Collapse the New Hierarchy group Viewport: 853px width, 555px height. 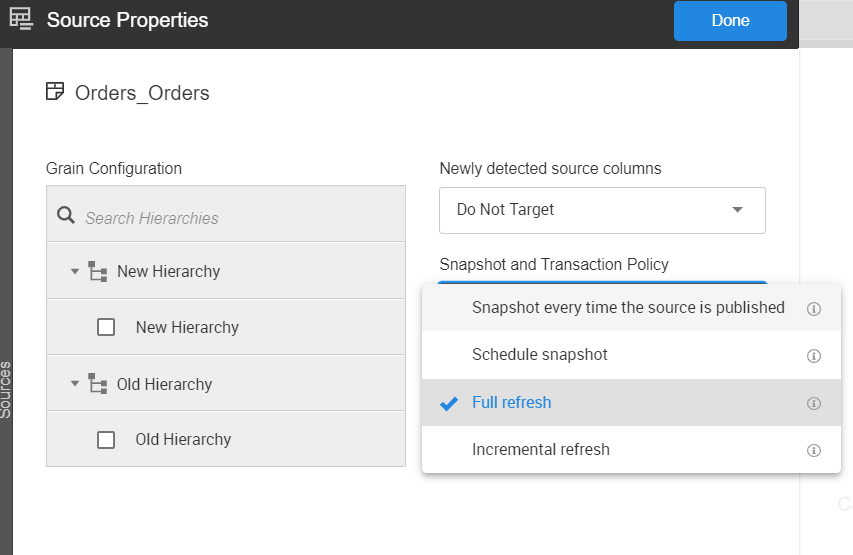tap(75, 271)
